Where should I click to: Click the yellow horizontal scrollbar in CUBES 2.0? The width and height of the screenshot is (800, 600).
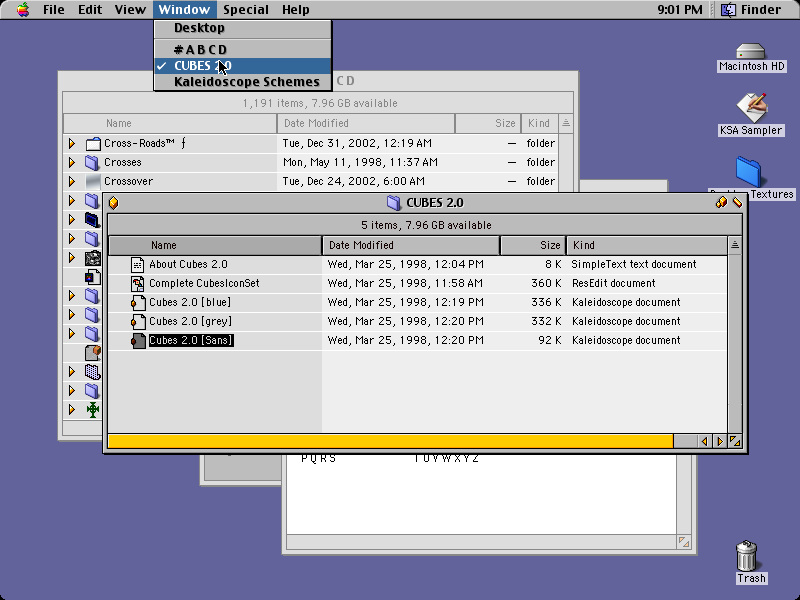[x=391, y=441]
